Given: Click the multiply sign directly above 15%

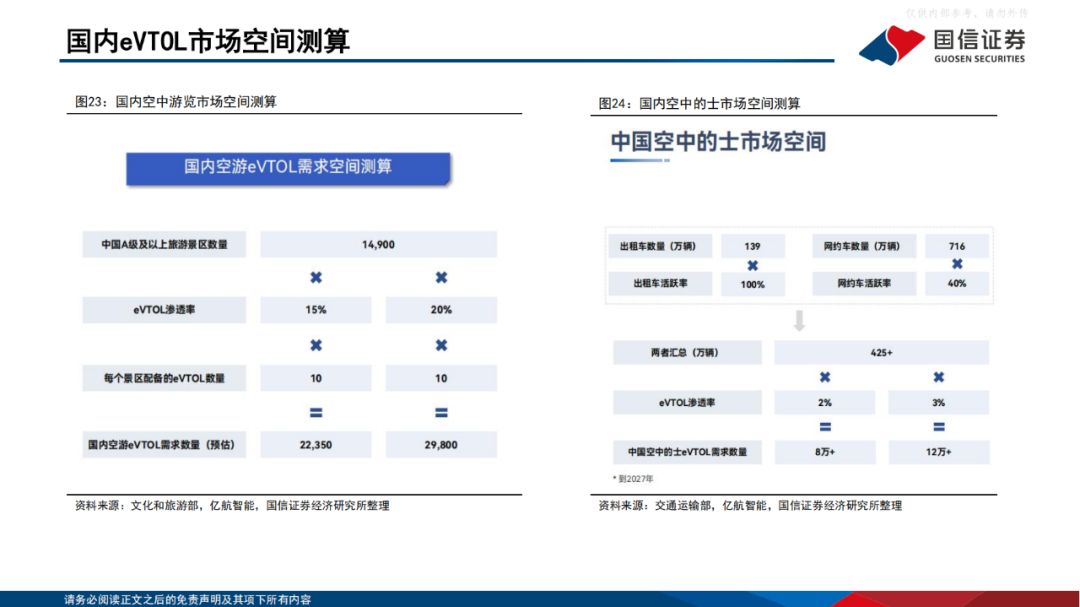Looking at the screenshot, I should coord(316,277).
